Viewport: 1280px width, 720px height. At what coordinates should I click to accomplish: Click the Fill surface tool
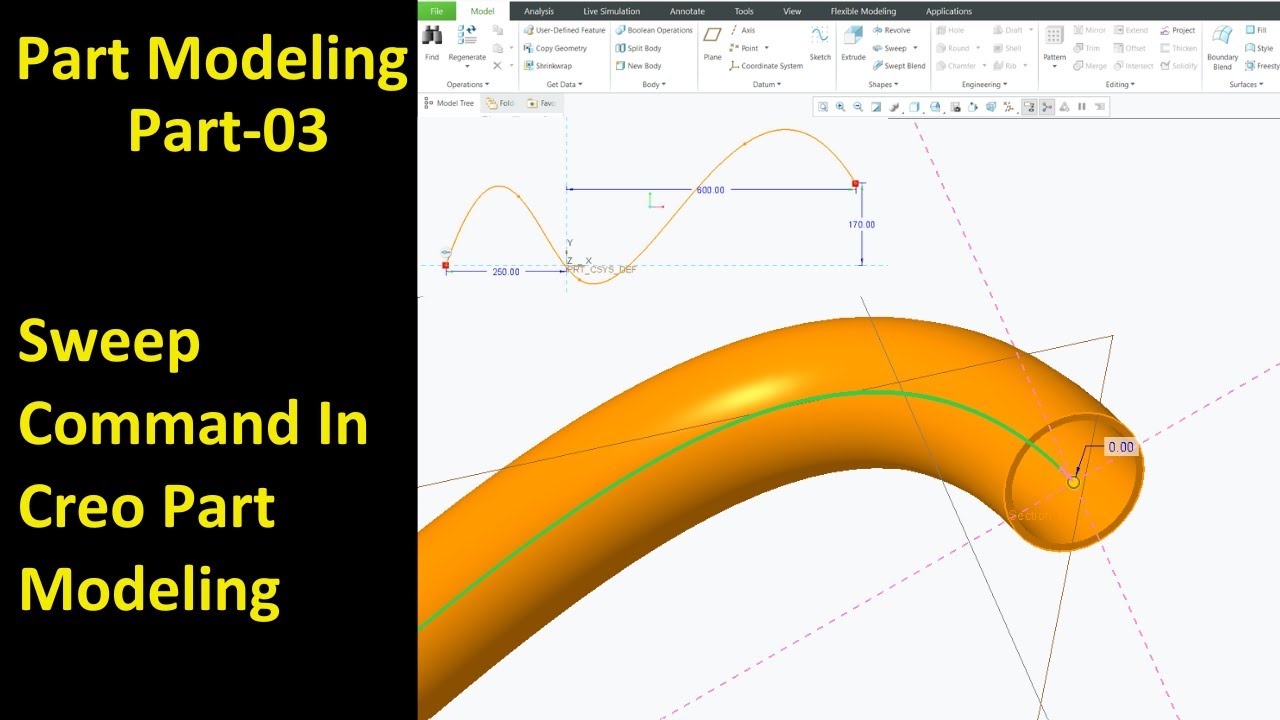[1256, 30]
